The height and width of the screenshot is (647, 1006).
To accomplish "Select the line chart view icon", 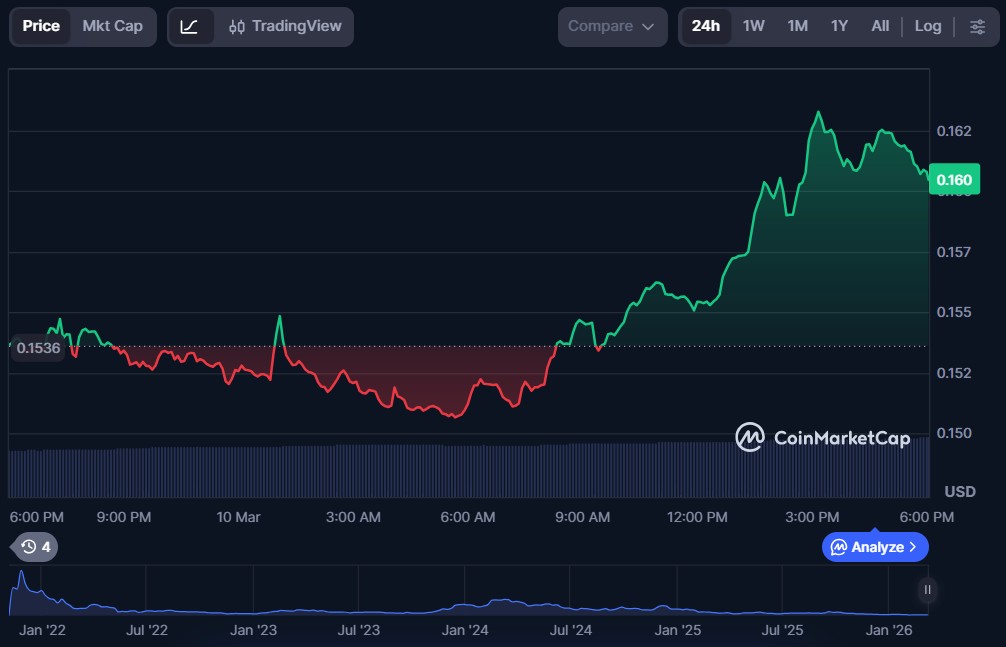I will point(190,27).
